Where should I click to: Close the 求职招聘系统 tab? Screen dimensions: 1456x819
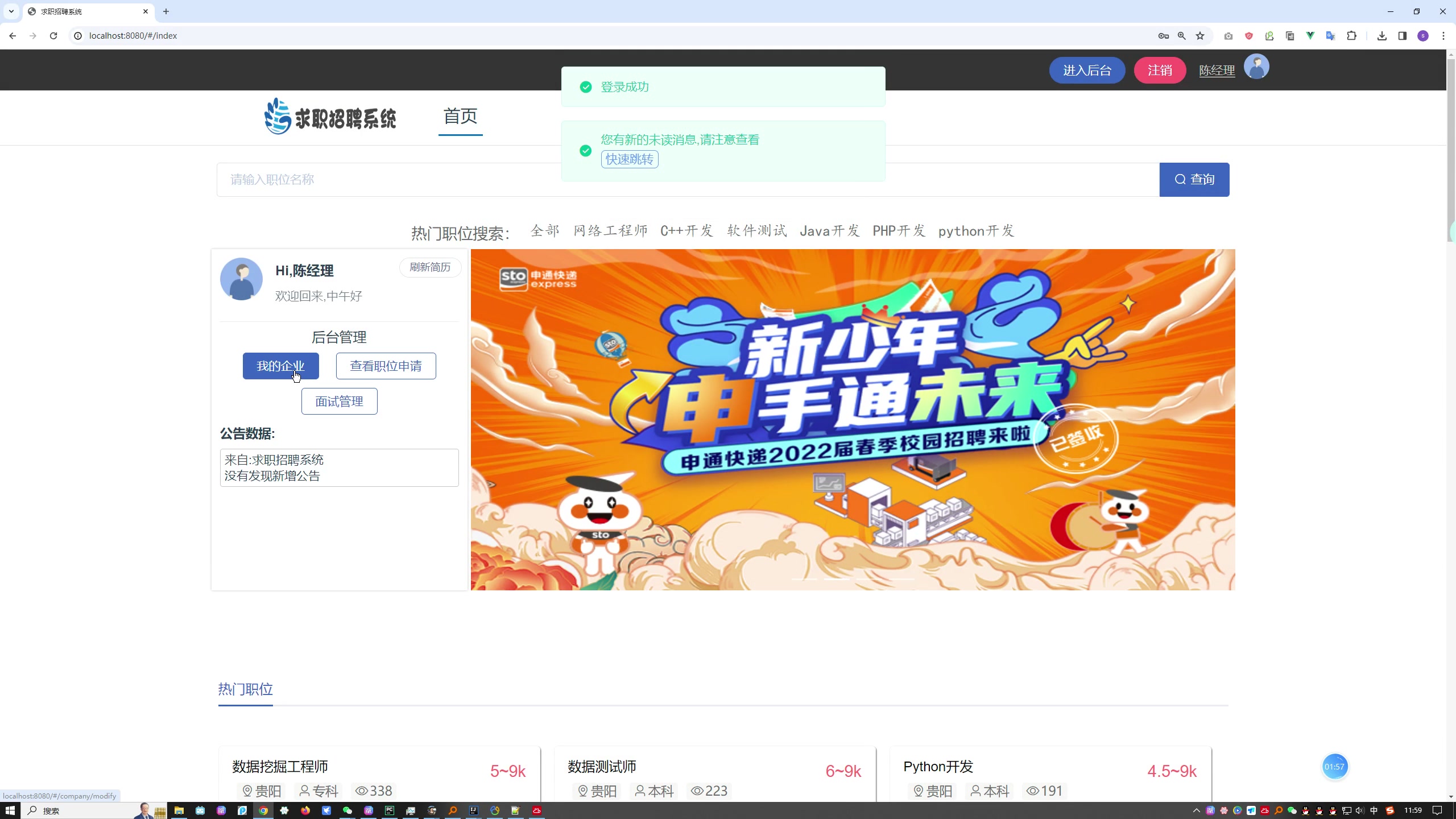[x=146, y=11]
